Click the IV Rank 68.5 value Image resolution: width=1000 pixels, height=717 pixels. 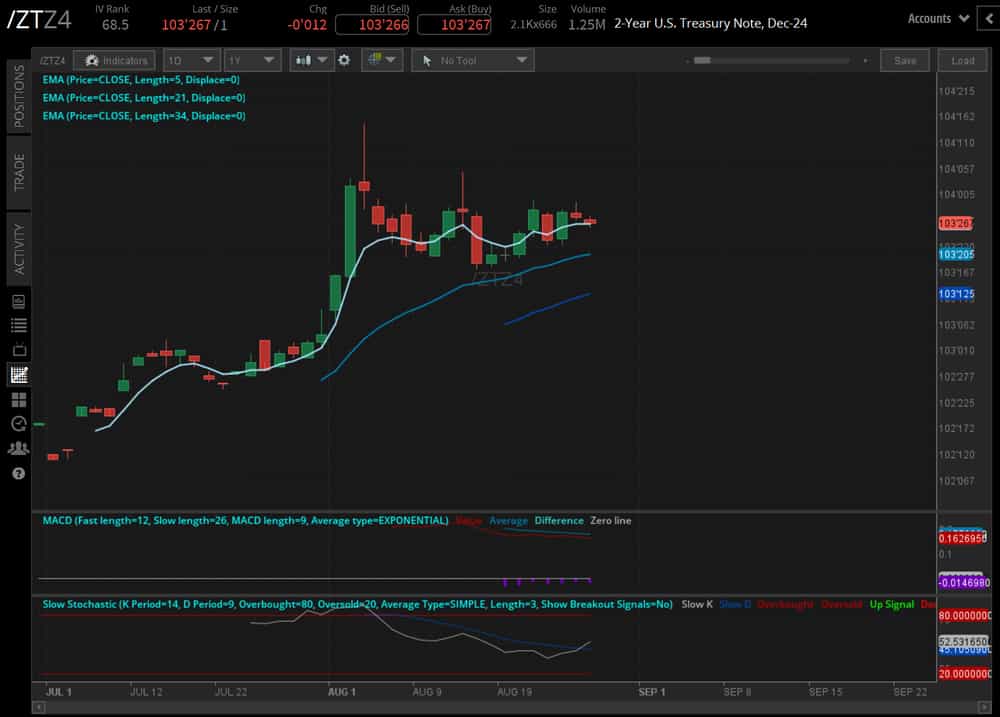(115, 25)
